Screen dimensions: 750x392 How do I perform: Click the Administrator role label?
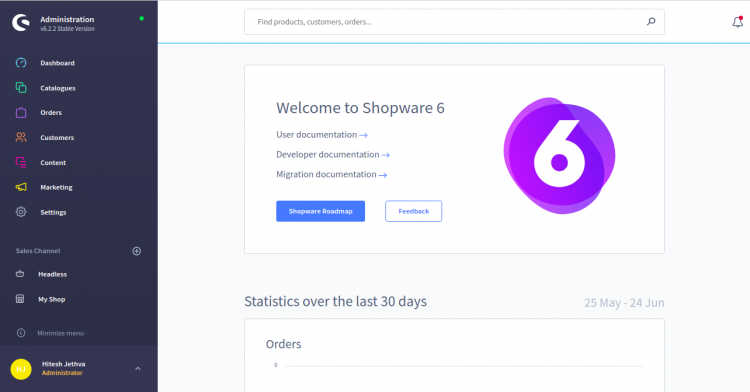click(62, 373)
